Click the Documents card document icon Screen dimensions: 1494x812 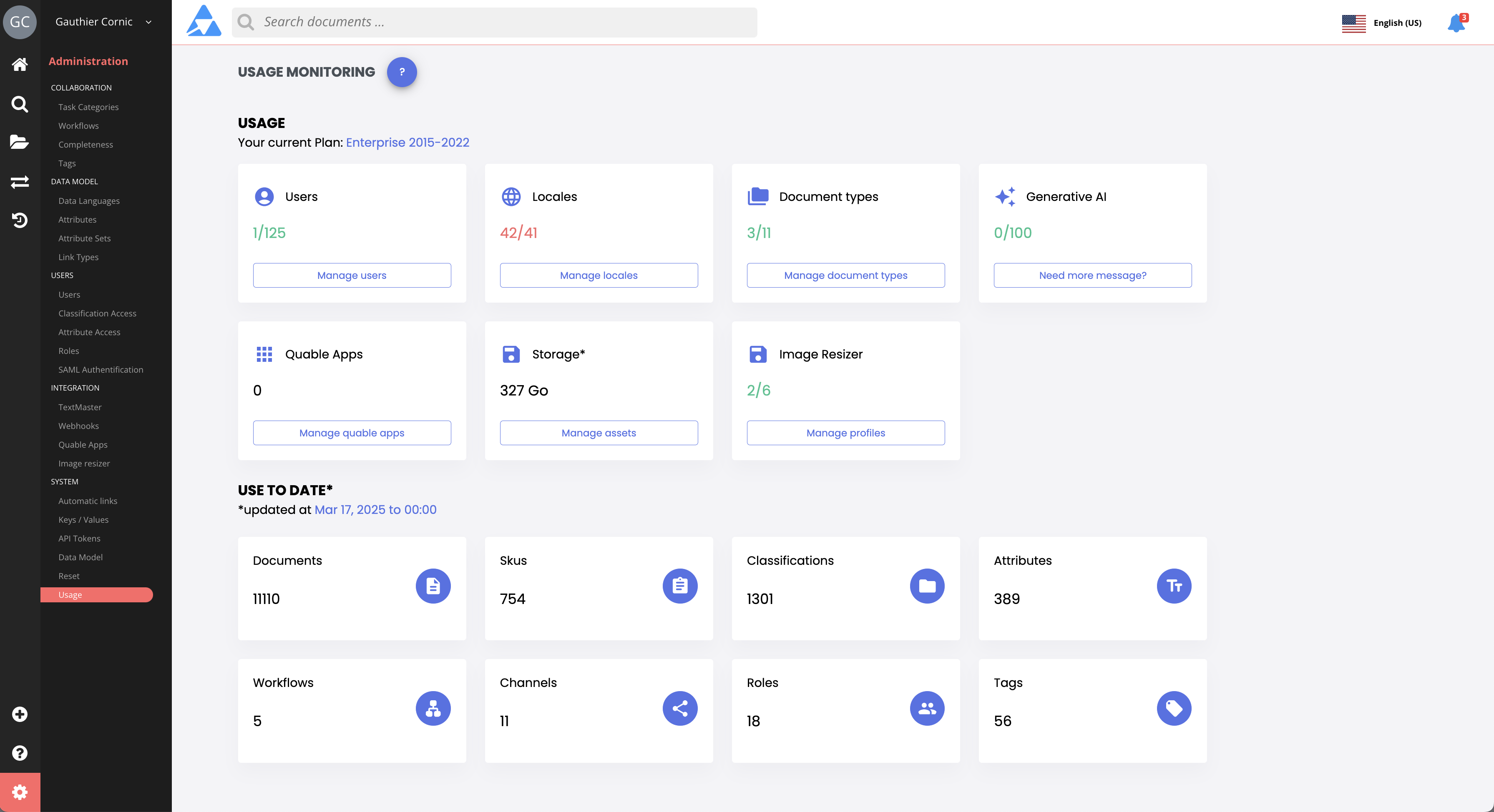433,586
